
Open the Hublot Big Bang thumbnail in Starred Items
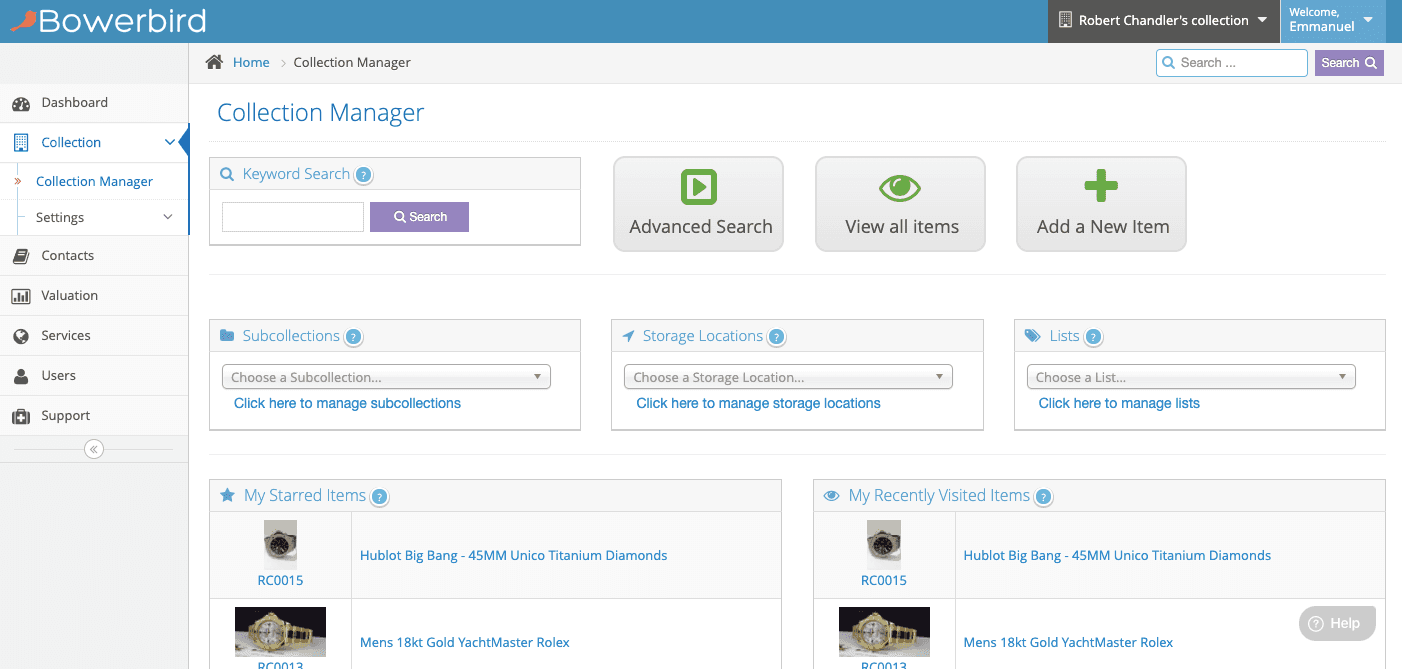click(x=280, y=545)
